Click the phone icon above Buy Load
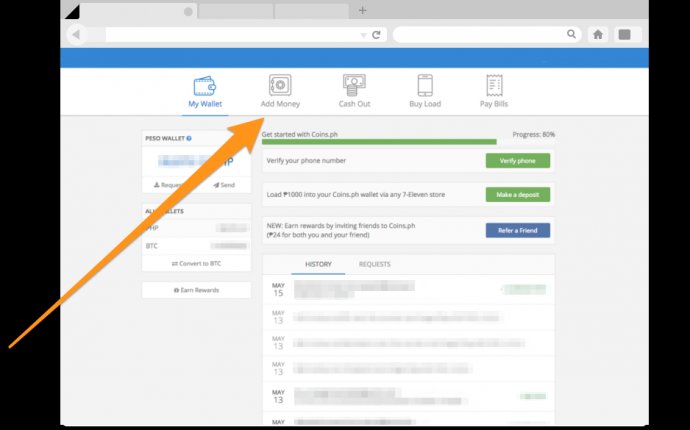 click(425, 85)
